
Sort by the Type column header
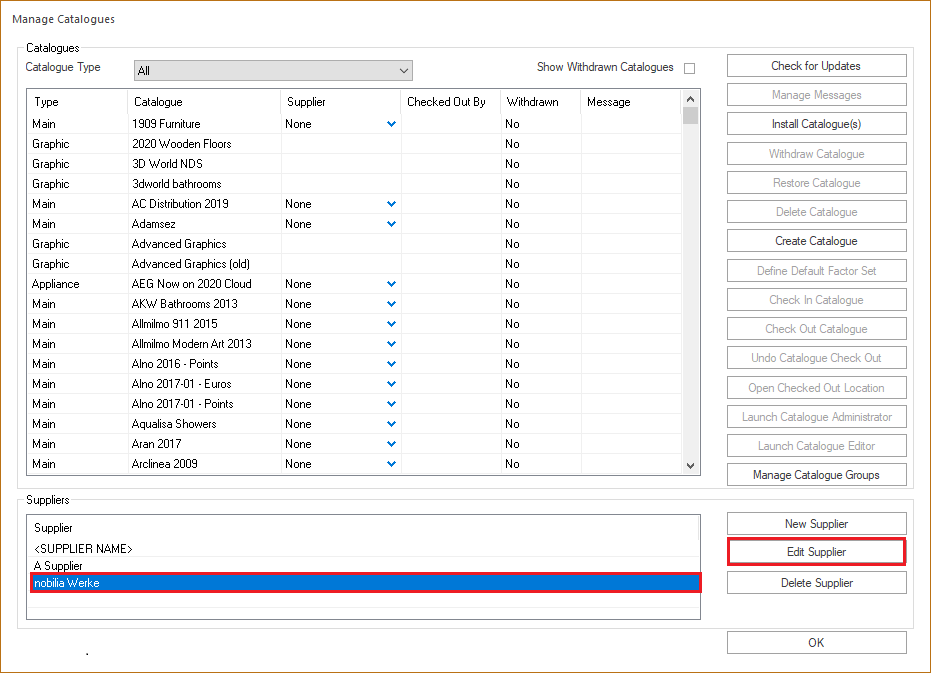click(77, 102)
